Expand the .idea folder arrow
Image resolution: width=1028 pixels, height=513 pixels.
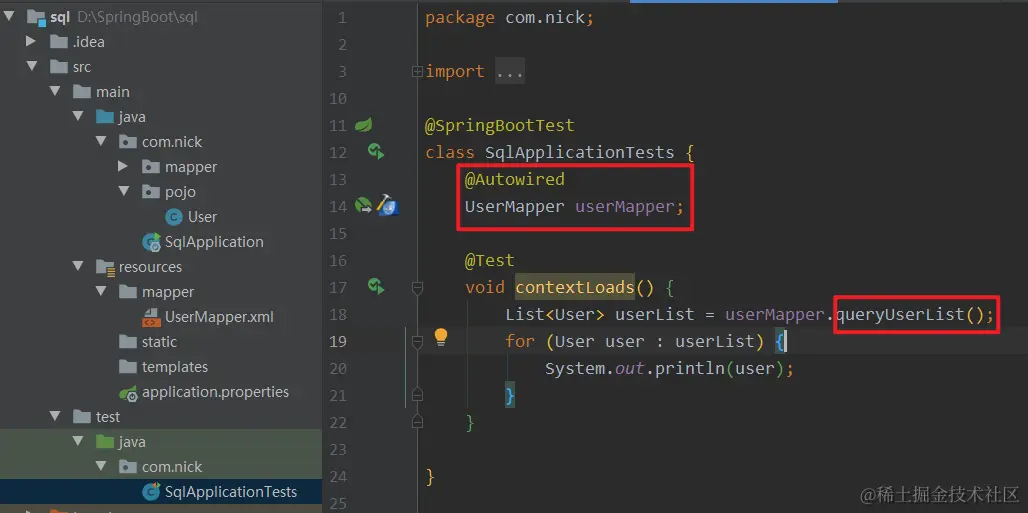30,41
